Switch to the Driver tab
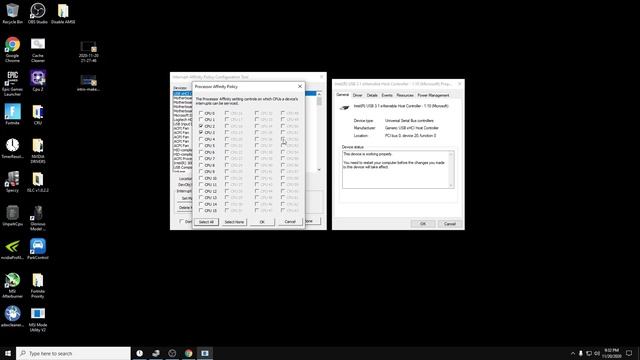640x360 pixels. [358, 95]
